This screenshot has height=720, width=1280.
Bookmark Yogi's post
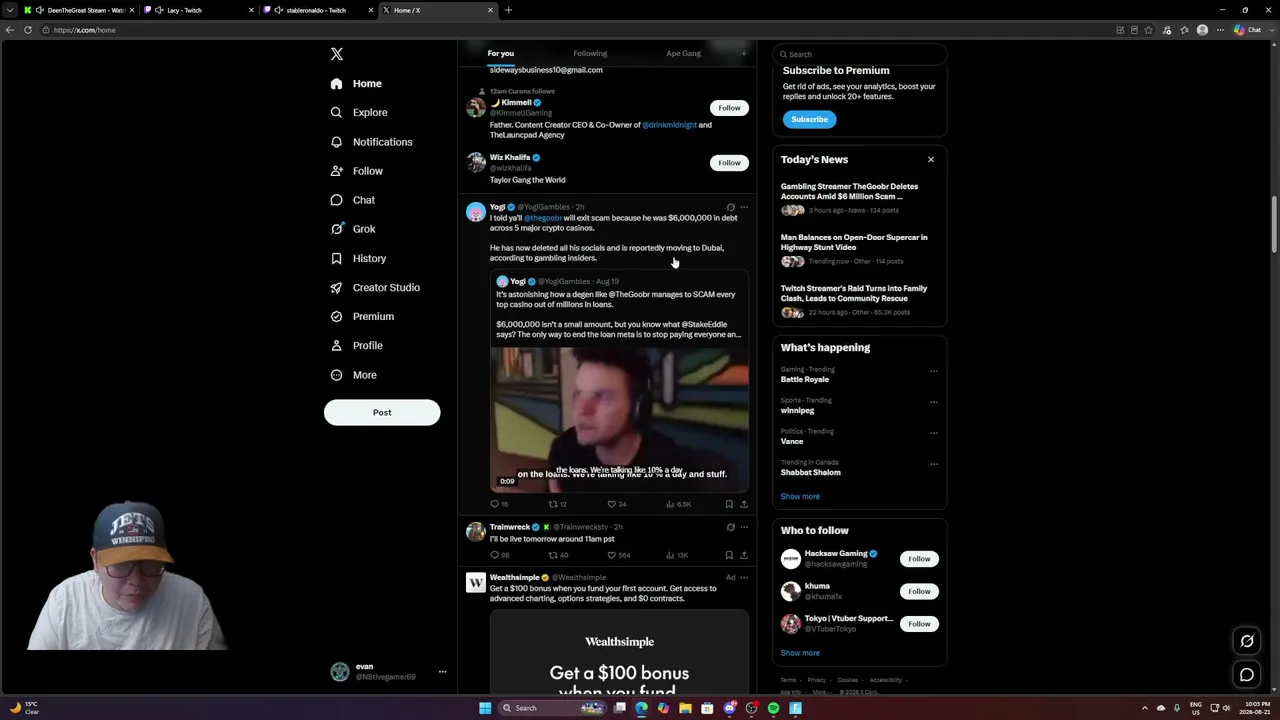(x=729, y=504)
